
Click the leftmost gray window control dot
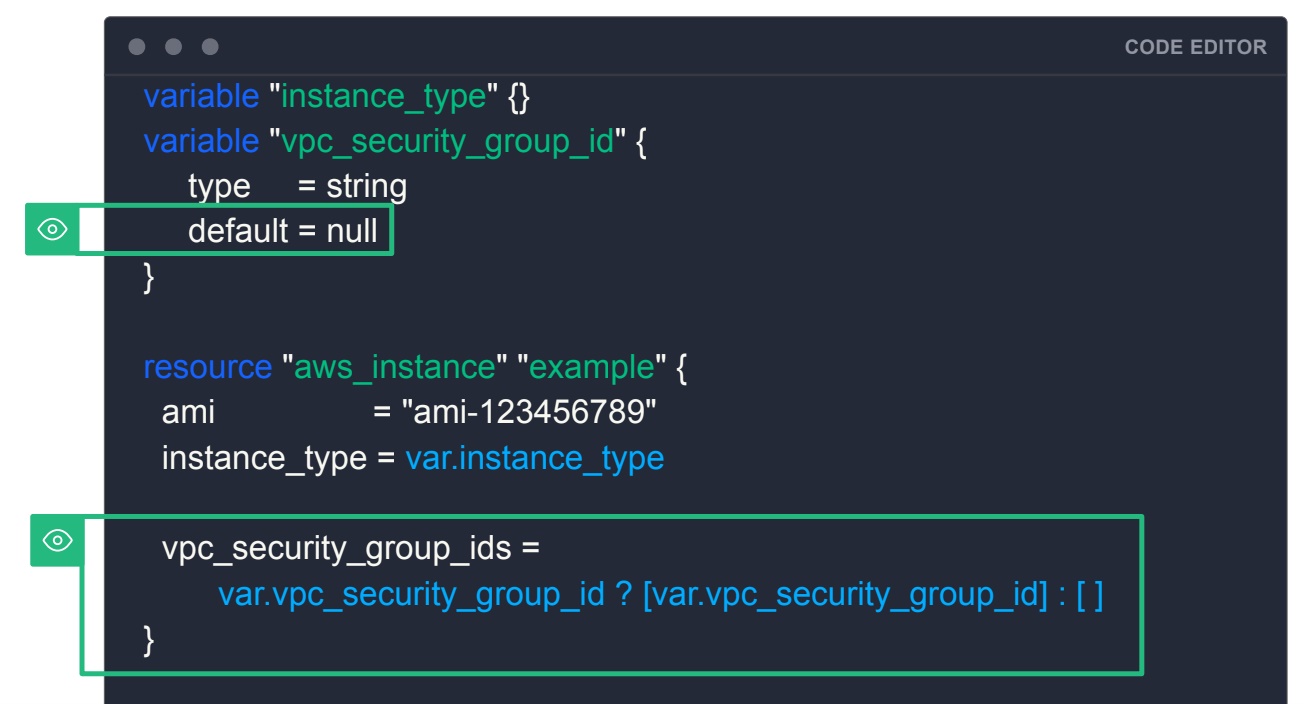coord(137,47)
